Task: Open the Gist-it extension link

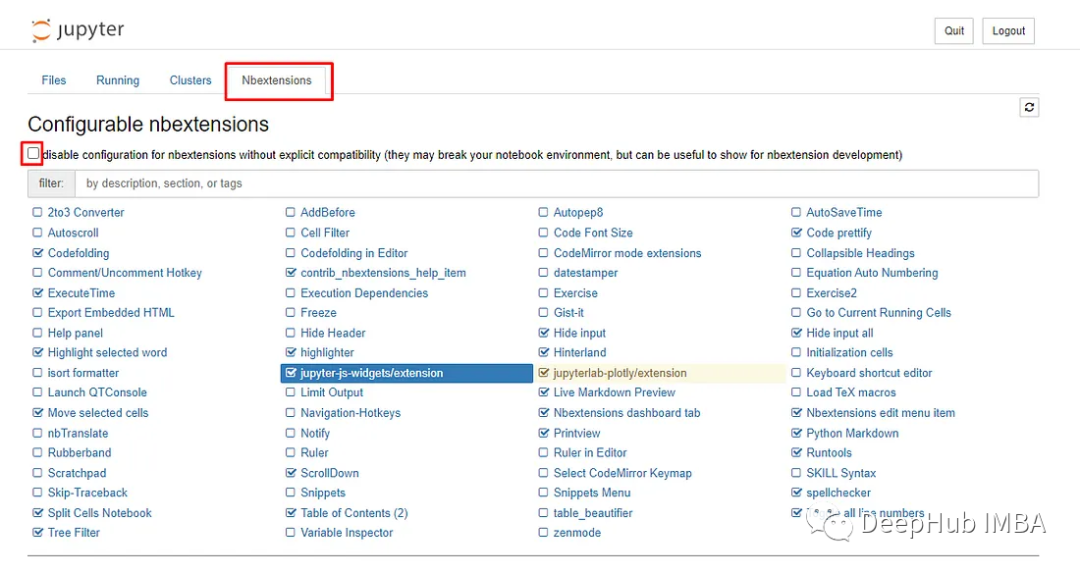Action: [x=569, y=313]
